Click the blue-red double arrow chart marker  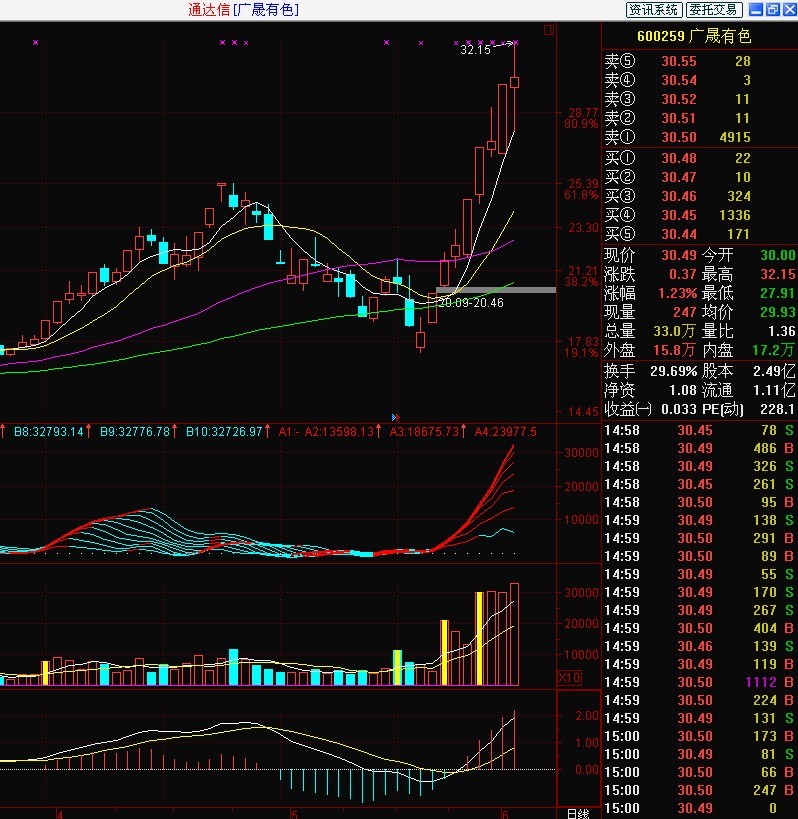(x=395, y=417)
